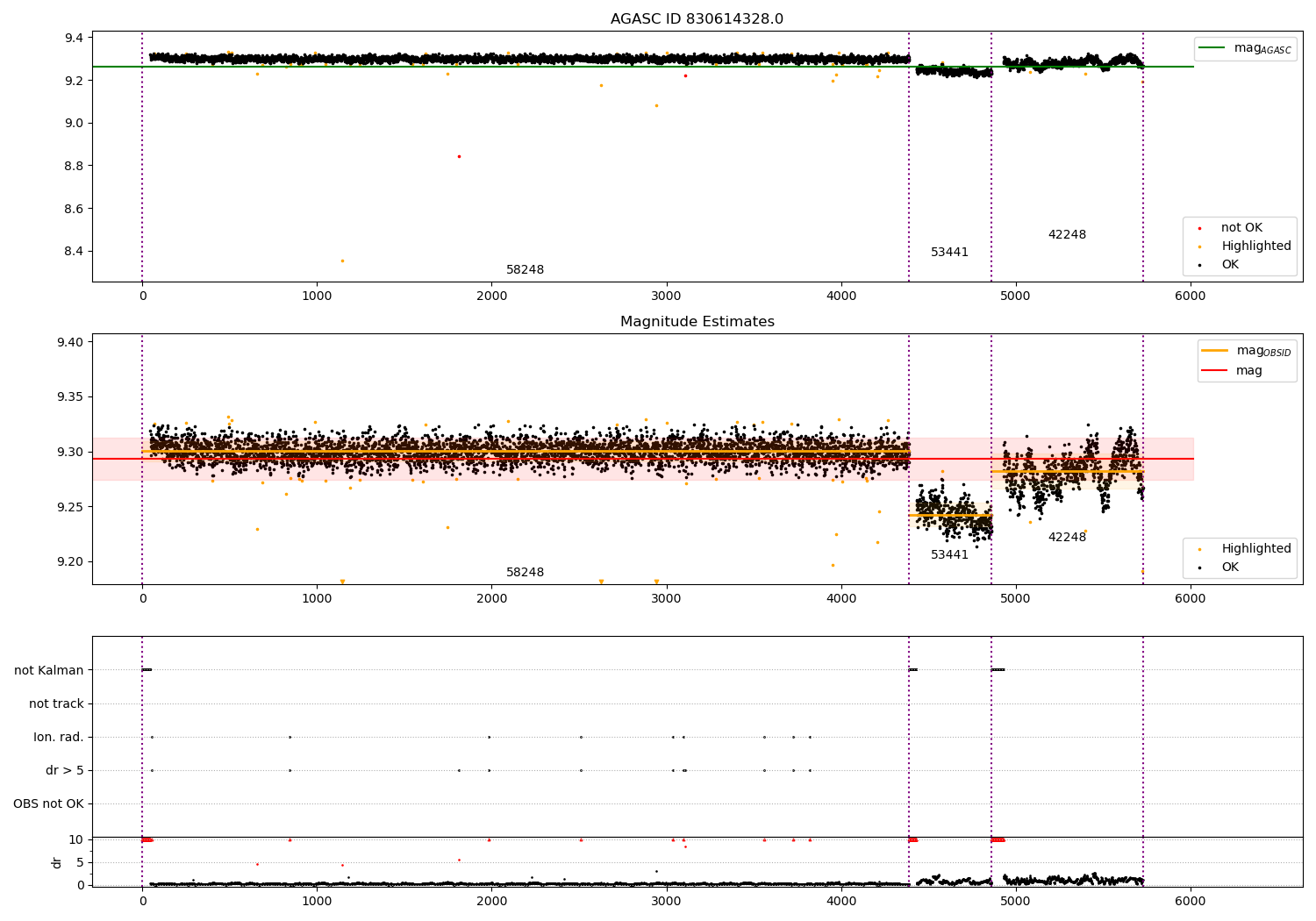Click obsid label 42248 in the top plot

[x=1067, y=235]
